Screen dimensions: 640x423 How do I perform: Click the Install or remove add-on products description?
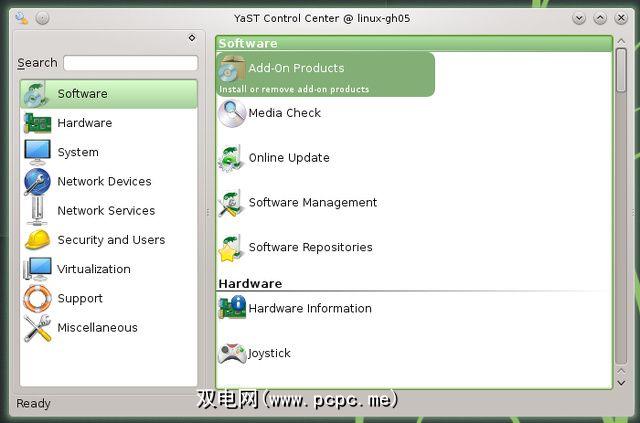point(294,89)
